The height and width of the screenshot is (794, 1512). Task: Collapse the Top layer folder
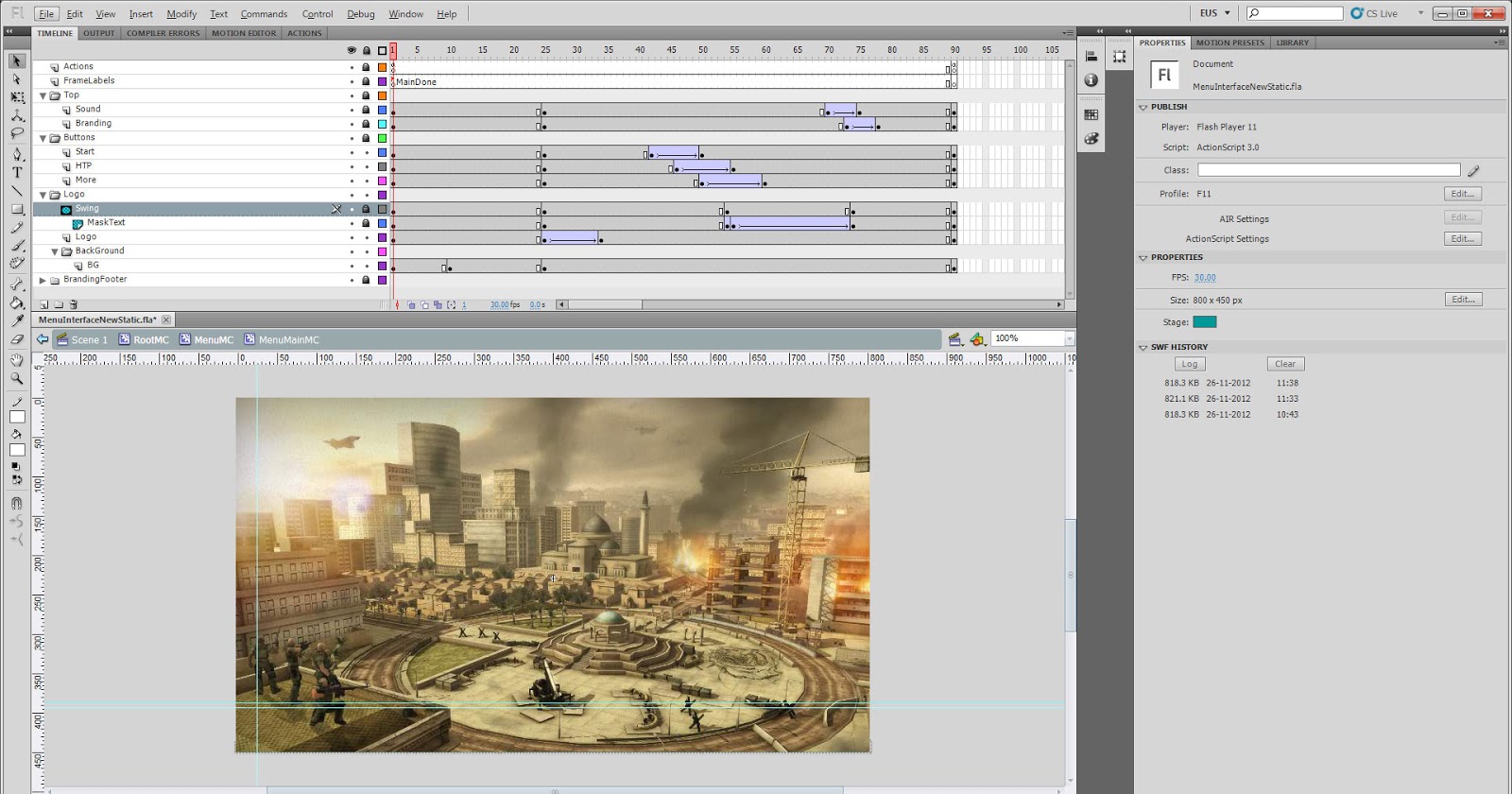pyautogui.click(x=43, y=95)
